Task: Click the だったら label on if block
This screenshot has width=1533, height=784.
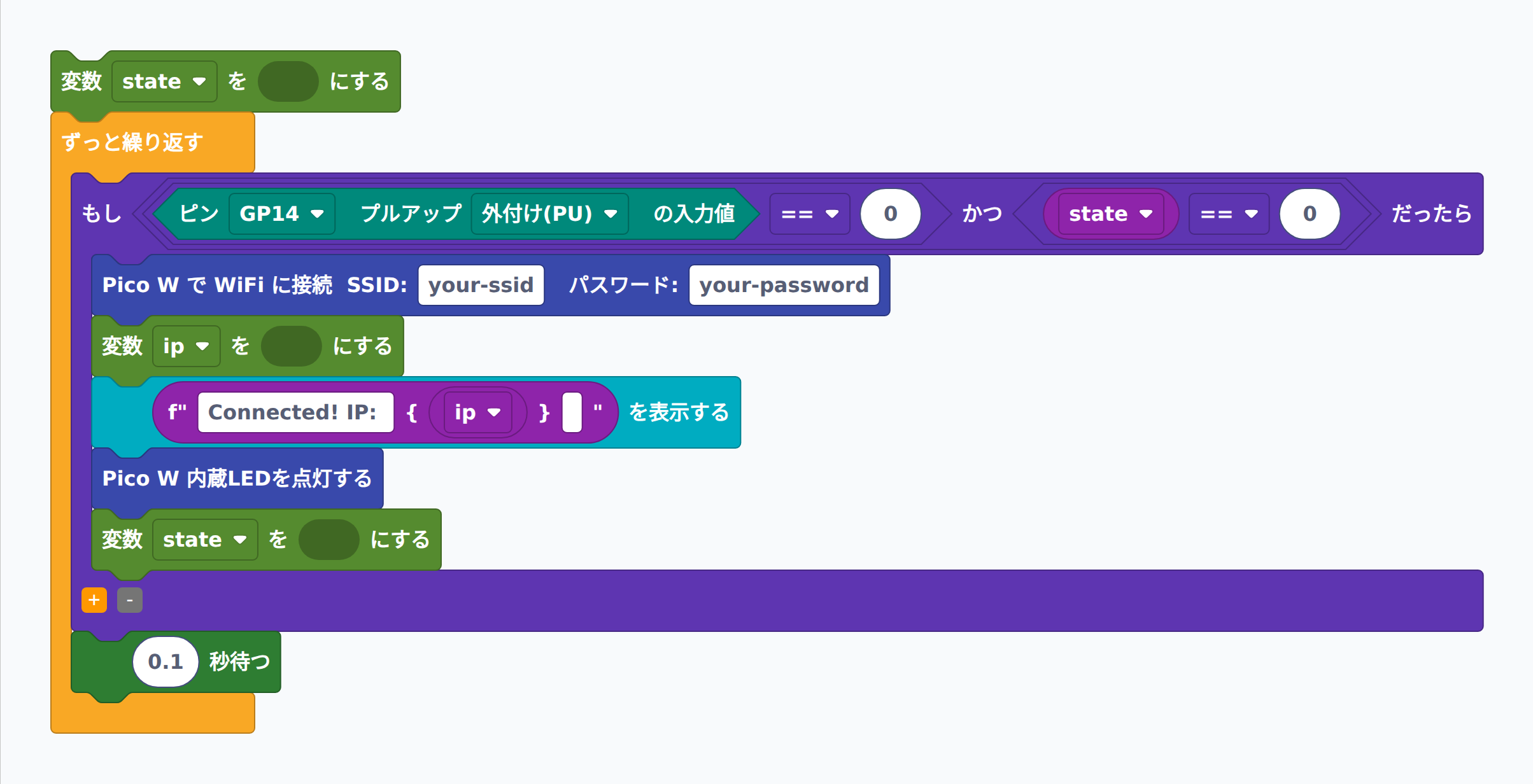Action: coord(1432,214)
